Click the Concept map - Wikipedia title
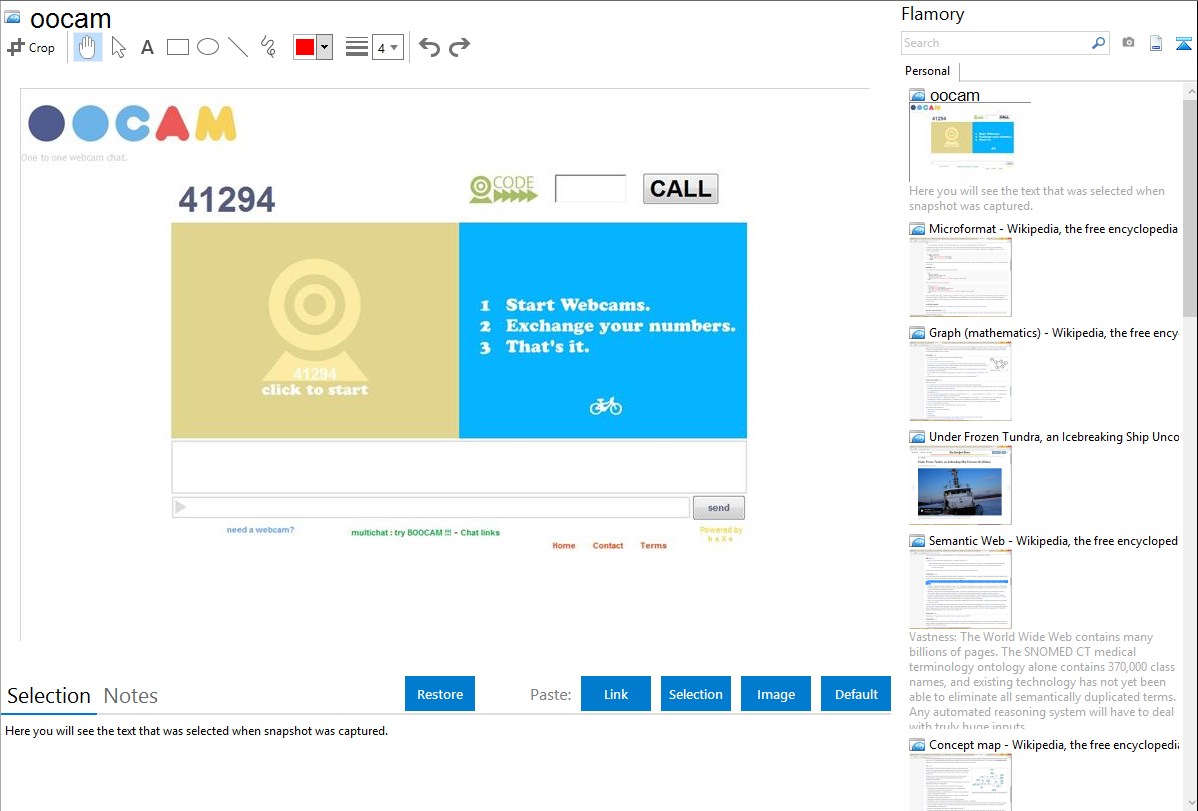Screen dimensions: 1198x811 (x=1053, y=744)
